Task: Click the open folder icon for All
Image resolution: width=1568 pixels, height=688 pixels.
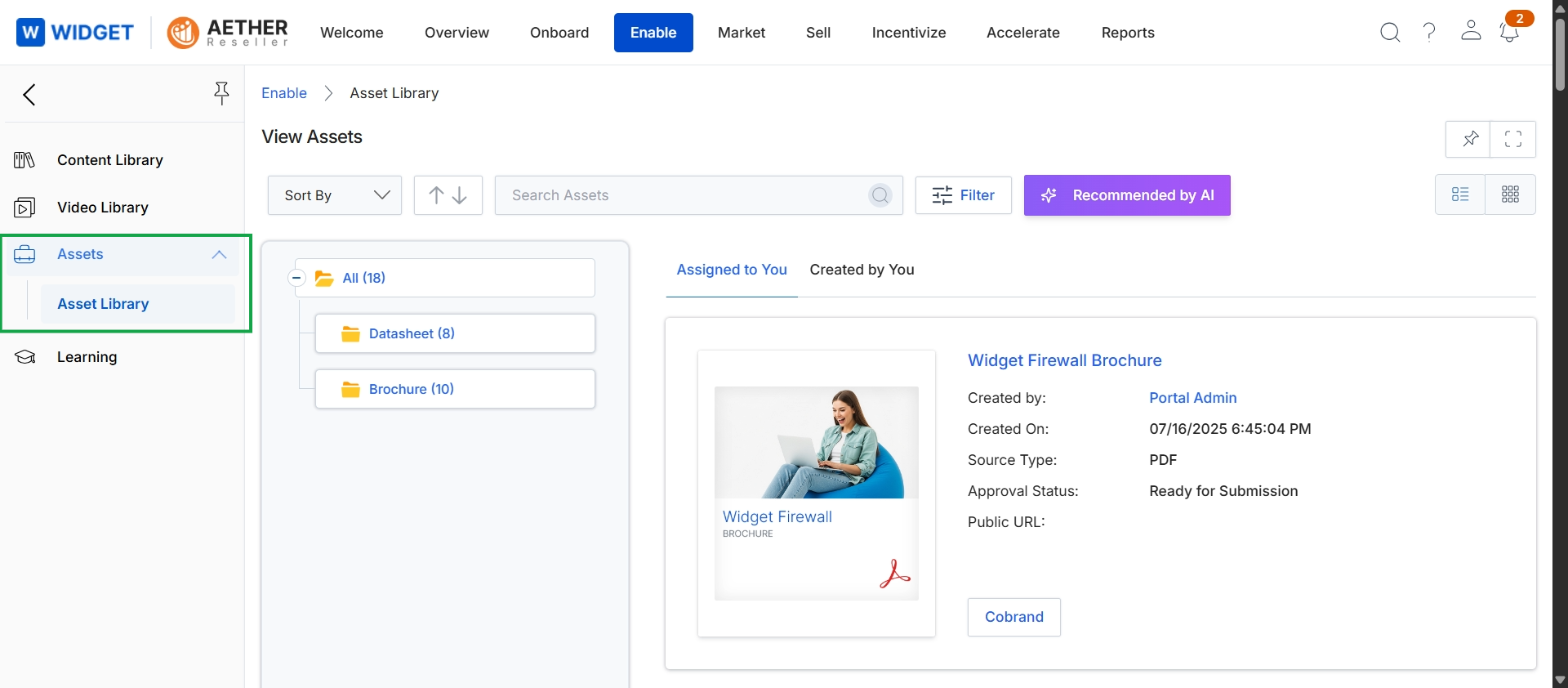Action: (324, 279)
